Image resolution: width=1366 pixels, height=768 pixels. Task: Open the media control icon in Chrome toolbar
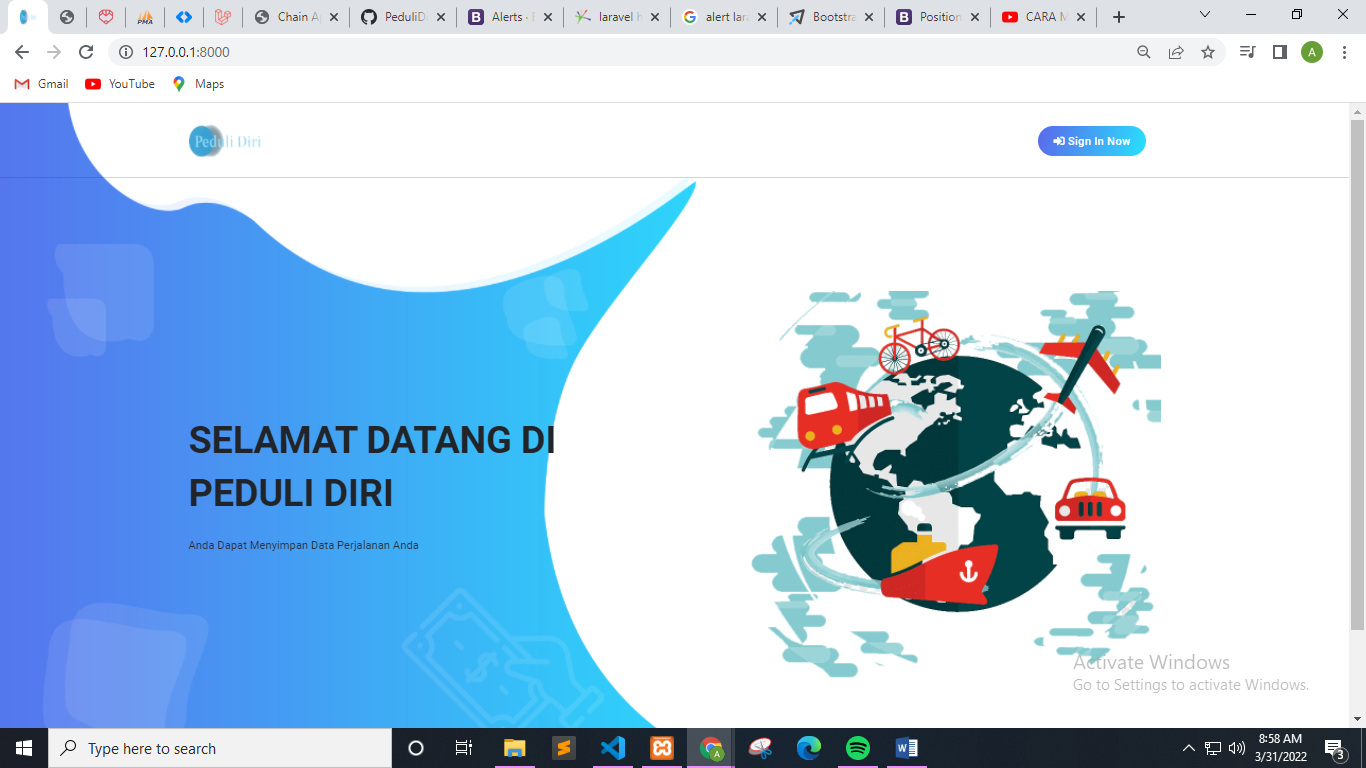click(1247, 52)
